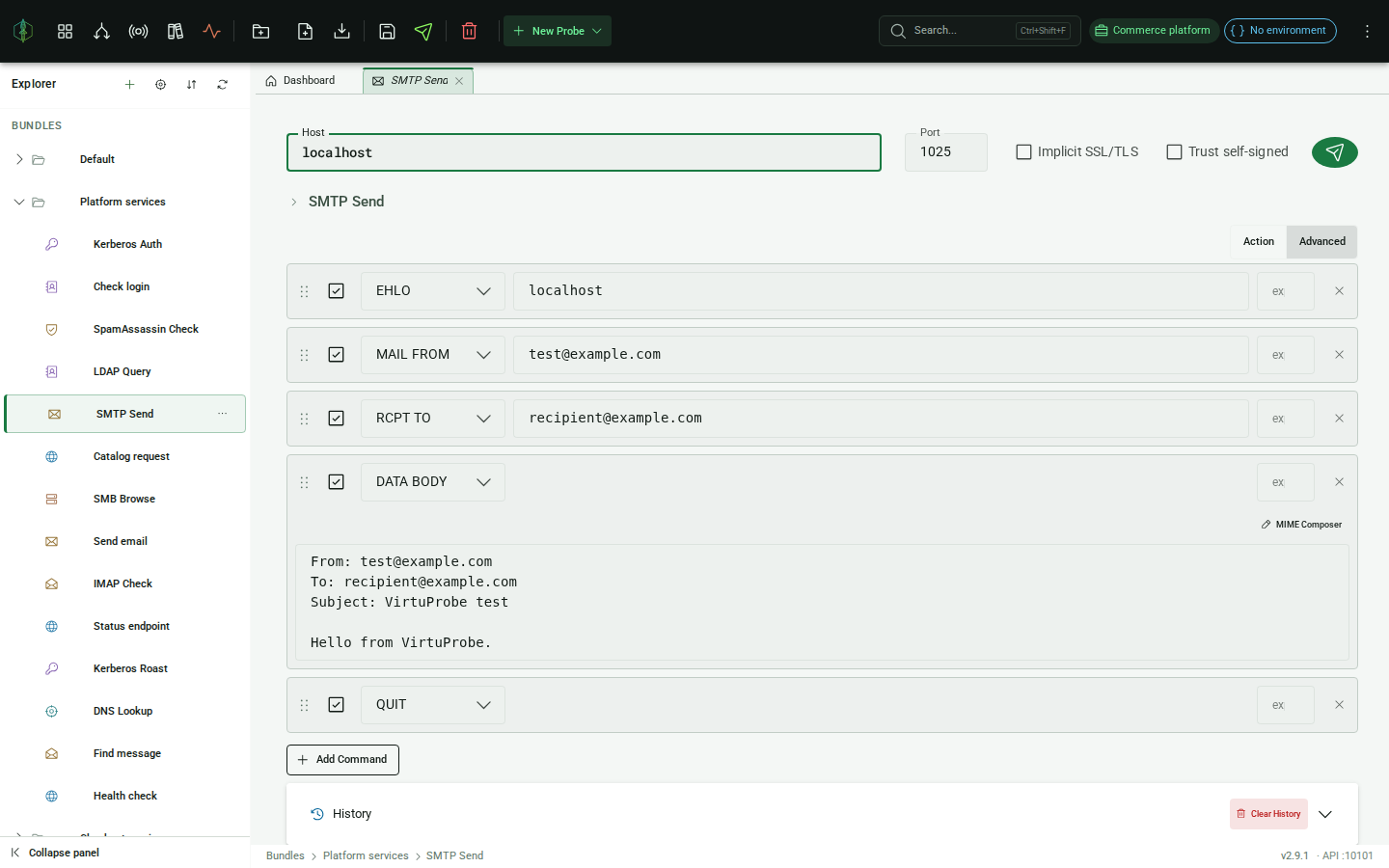Add a new item in Explorer with plus icon
The width and height of the screenshot is (1389, 868).
129,84
